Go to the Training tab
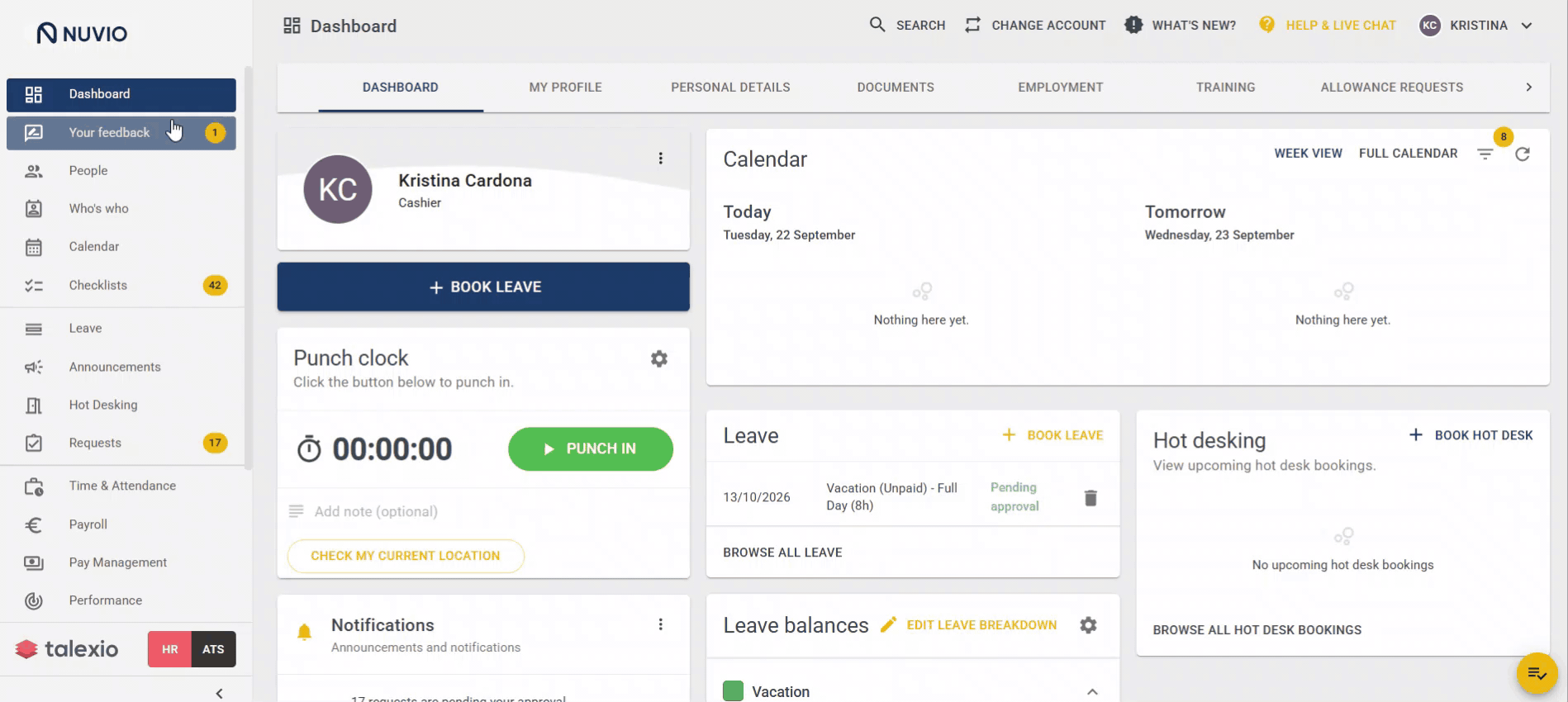The image size is (1568, 702). [1226, 88]
